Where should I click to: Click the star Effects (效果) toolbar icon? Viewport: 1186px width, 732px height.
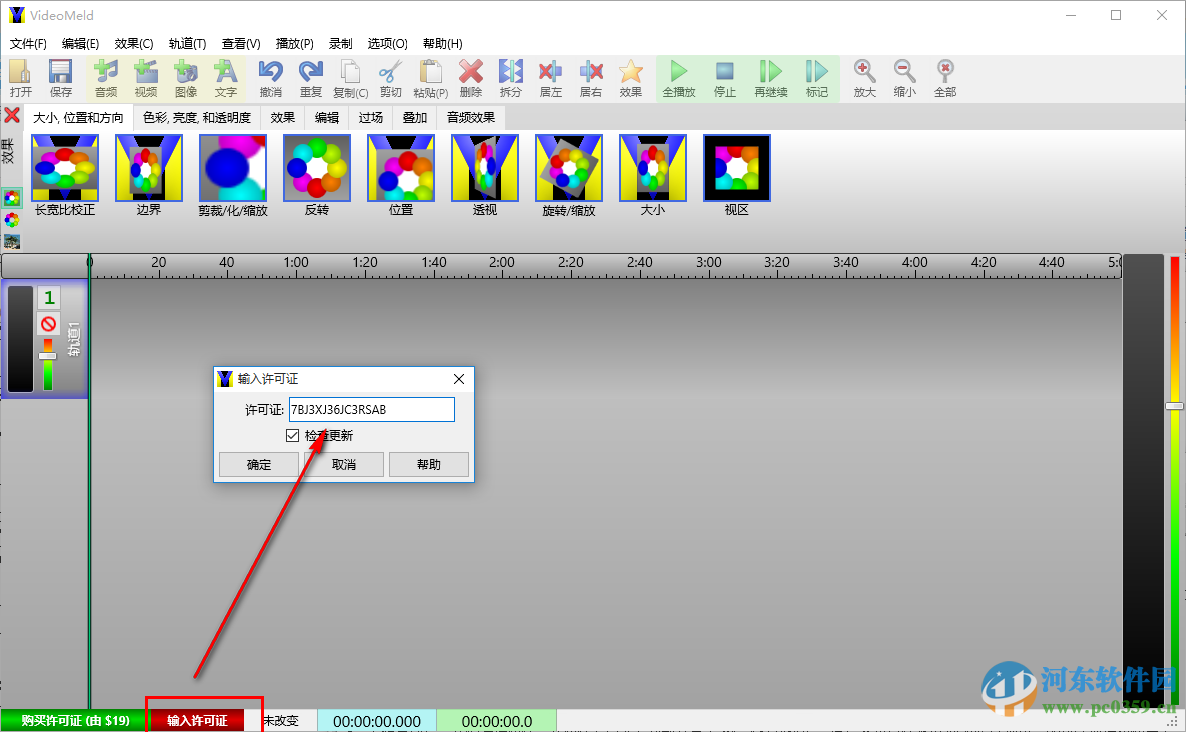point(630,78)
